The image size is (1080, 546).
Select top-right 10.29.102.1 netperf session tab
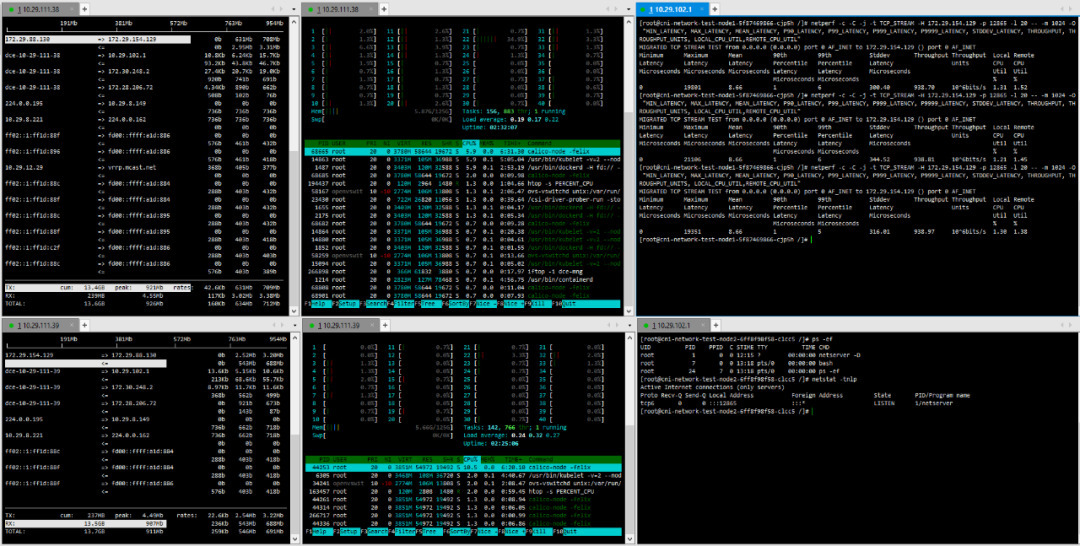pyautogui.click(x=672, y=9)
